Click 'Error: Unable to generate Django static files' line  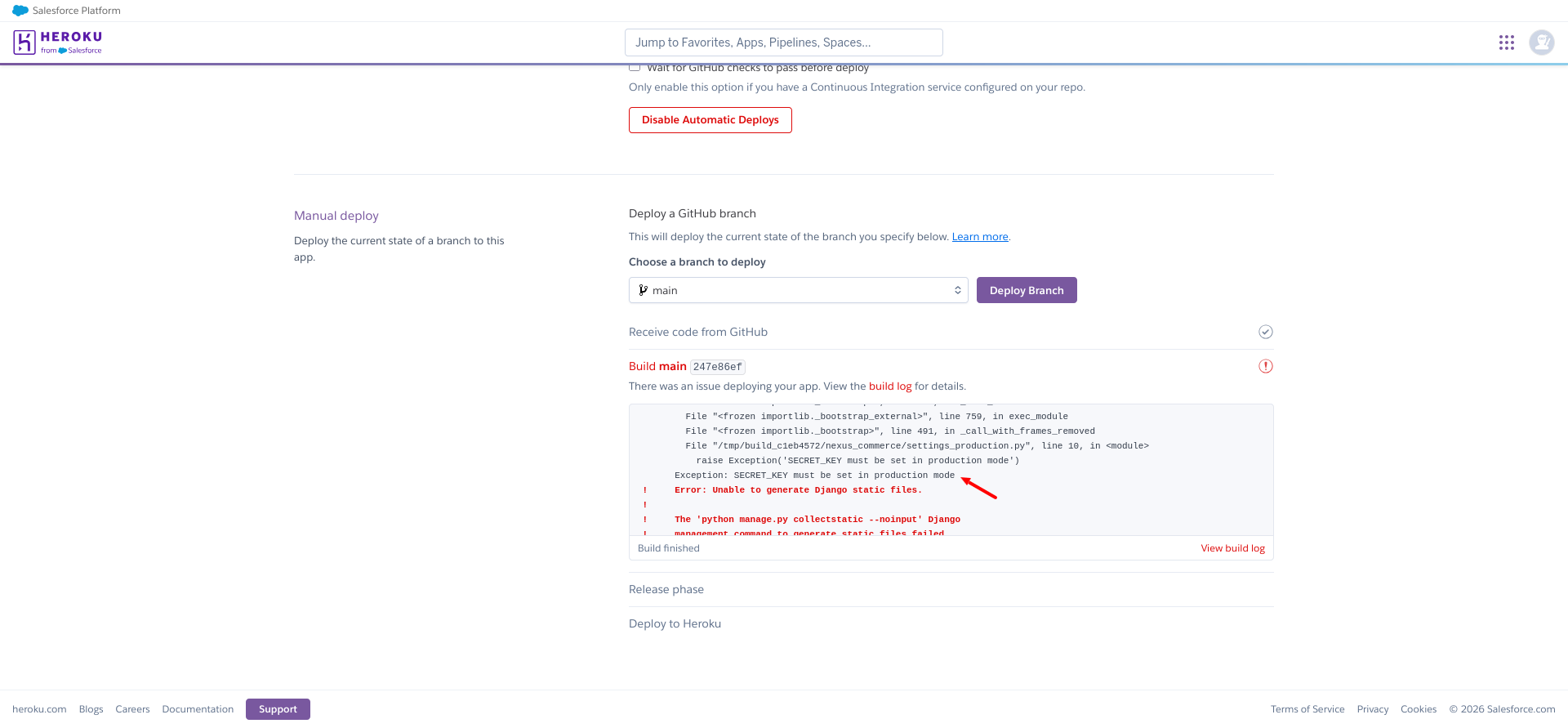798,490
